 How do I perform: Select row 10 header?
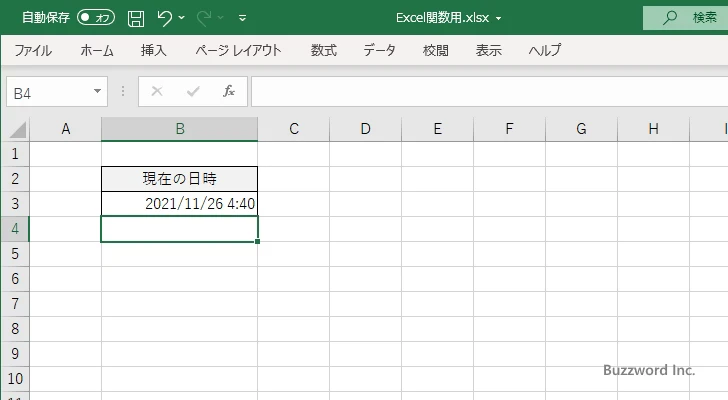point(15,379)
